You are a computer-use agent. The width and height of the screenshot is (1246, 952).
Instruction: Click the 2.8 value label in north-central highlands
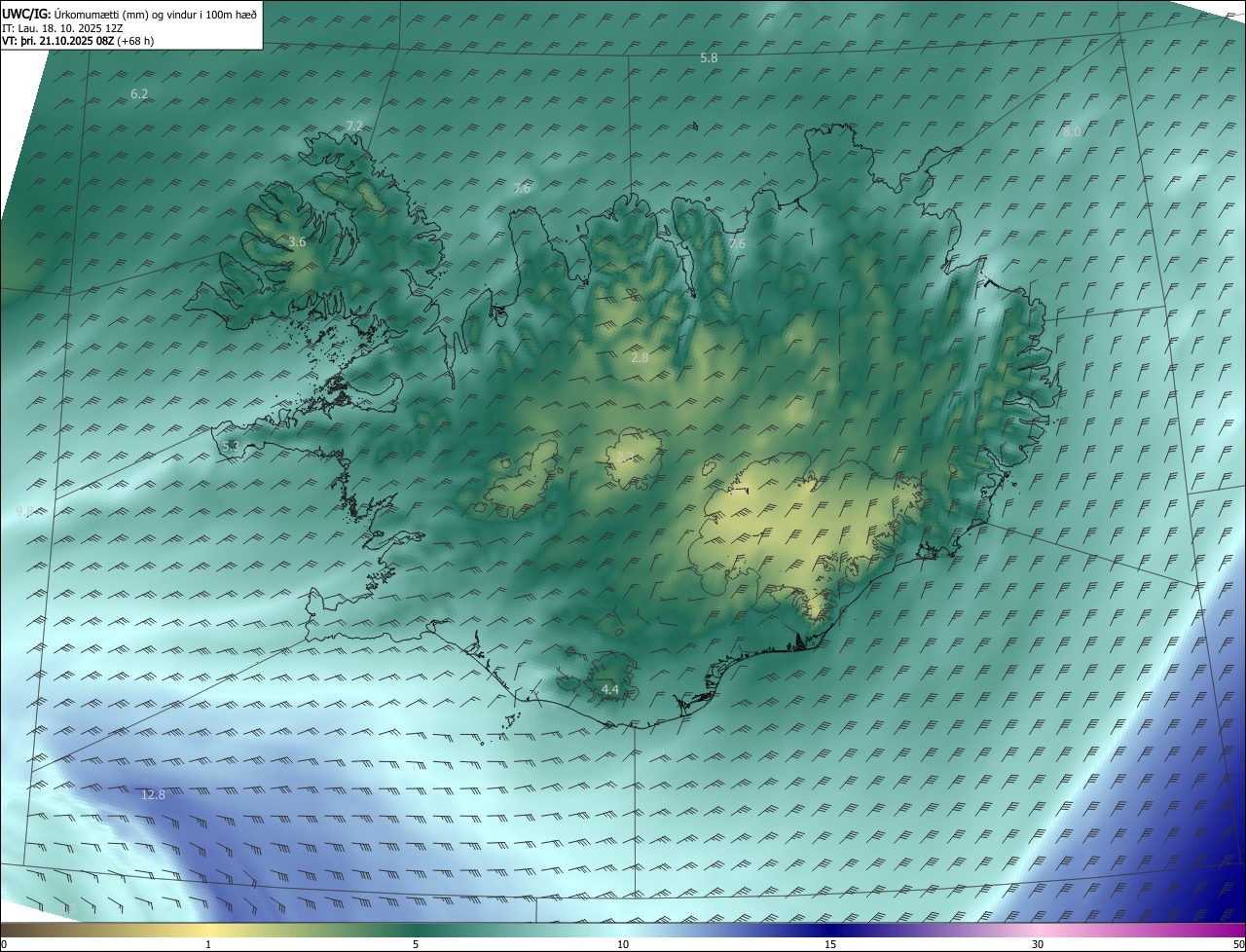[x=640, y=358]
